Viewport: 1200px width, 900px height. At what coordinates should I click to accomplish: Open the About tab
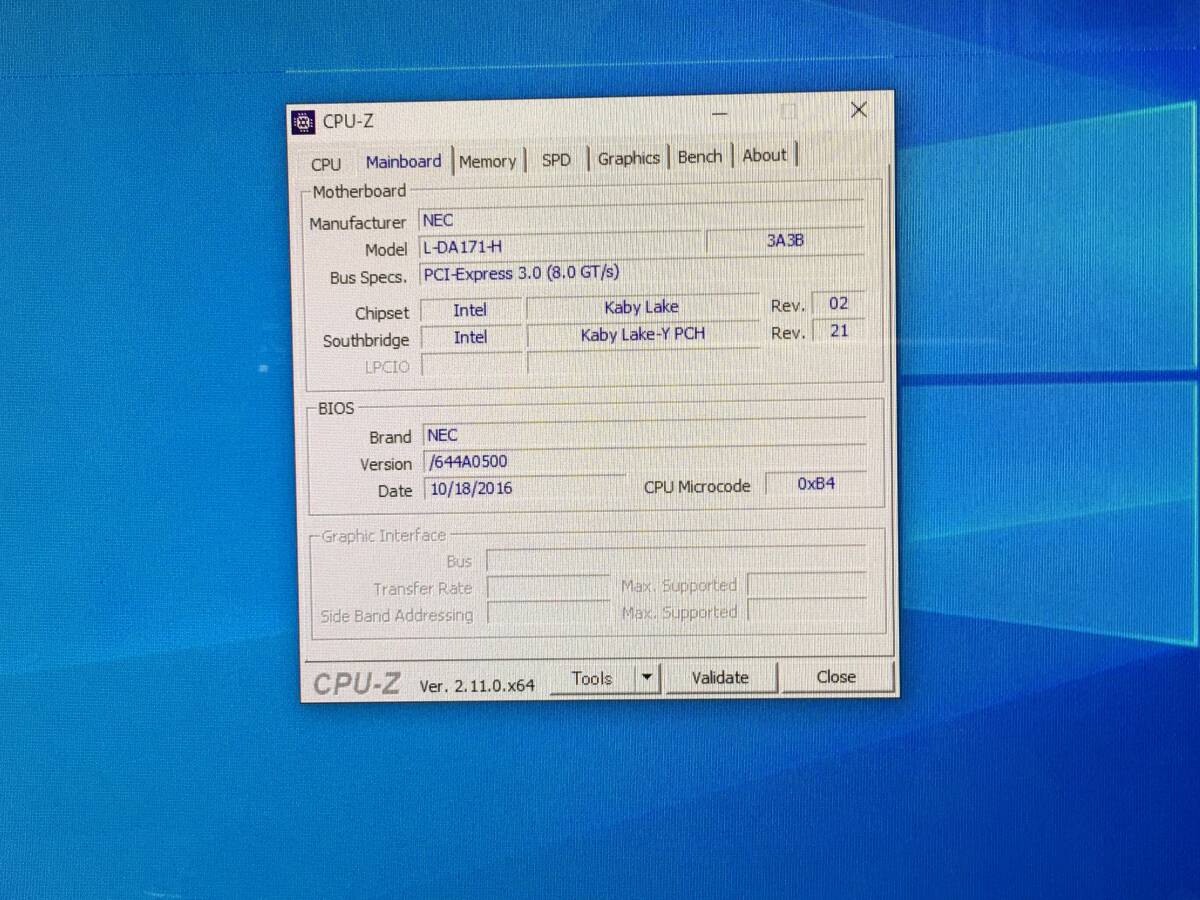[765, 155]
